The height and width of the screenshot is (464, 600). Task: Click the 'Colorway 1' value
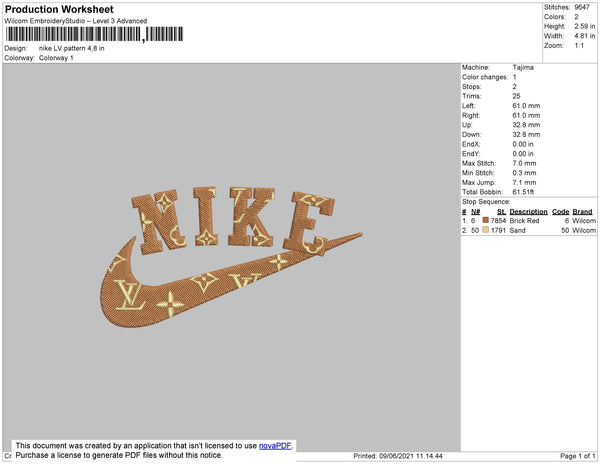point(56,58)
